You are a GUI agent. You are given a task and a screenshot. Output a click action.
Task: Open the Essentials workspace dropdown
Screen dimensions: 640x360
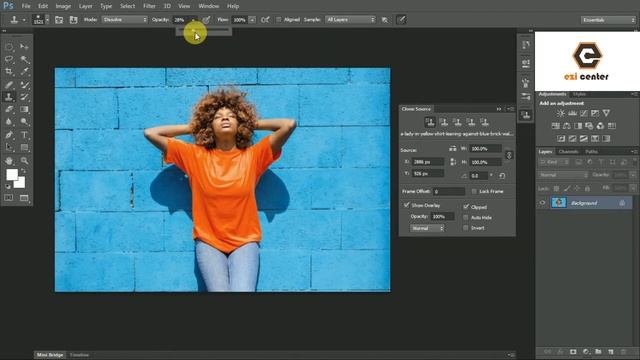pos(608,20)
